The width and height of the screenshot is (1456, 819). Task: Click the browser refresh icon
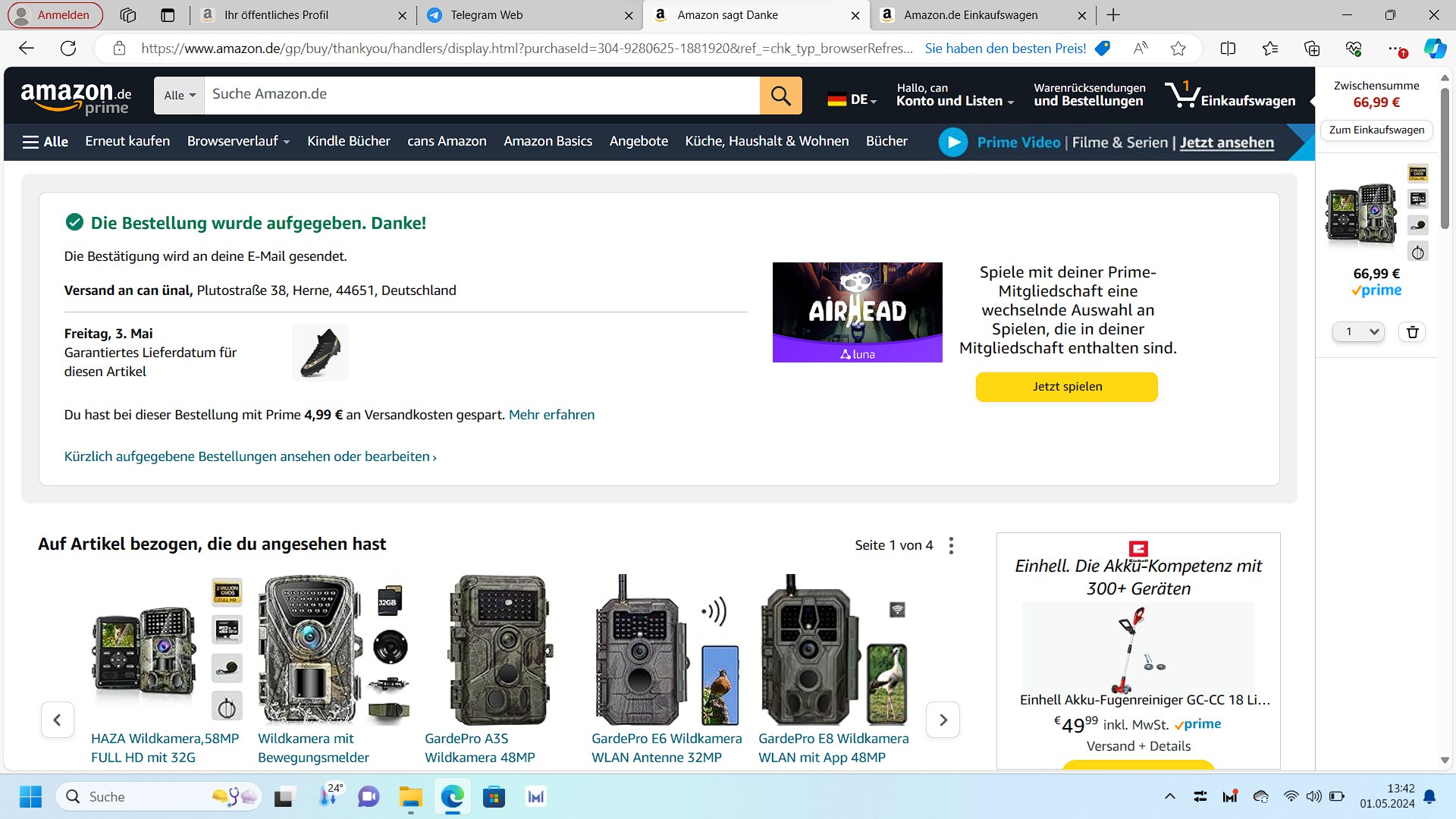coord(68,49)
